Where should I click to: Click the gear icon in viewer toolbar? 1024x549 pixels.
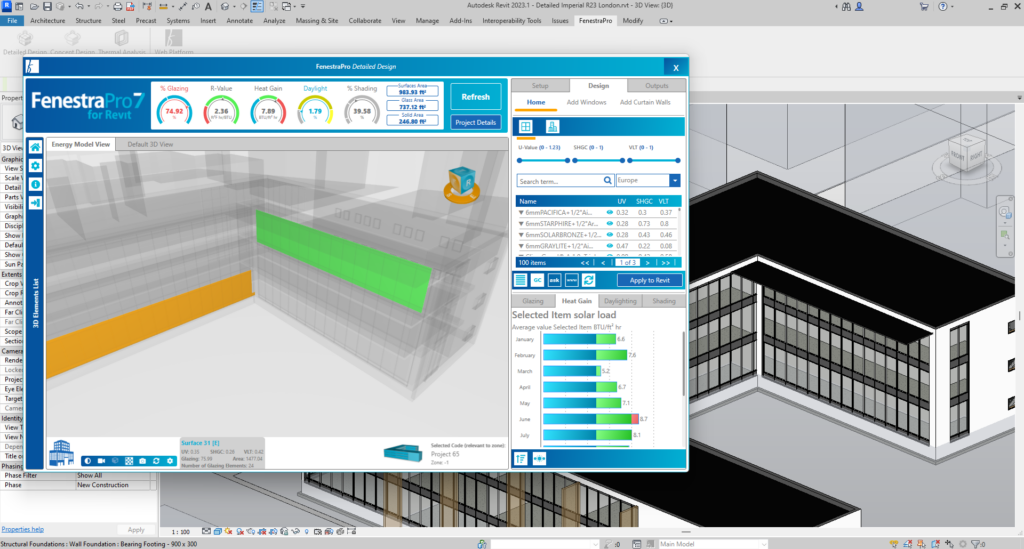(x=170, y=461)
